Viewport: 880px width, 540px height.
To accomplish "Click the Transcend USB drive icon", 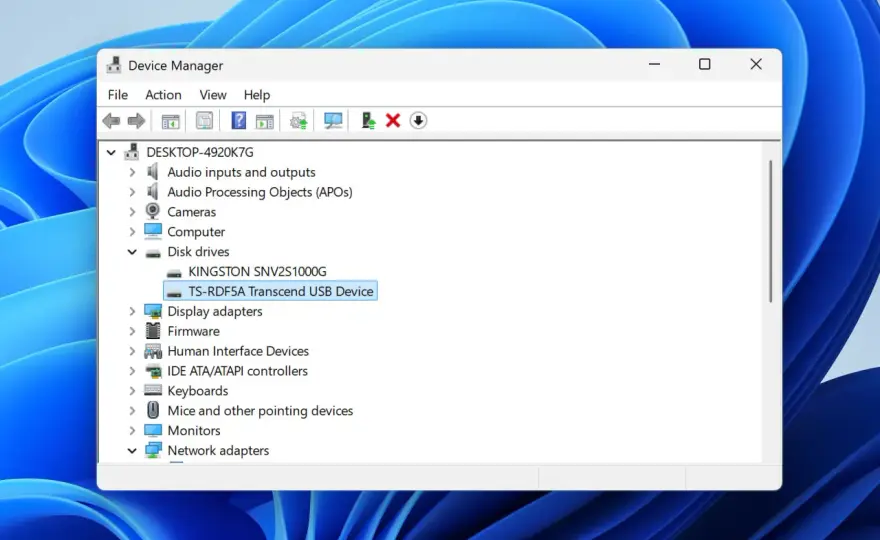I will pyautogui.click(x=175, y=292).
